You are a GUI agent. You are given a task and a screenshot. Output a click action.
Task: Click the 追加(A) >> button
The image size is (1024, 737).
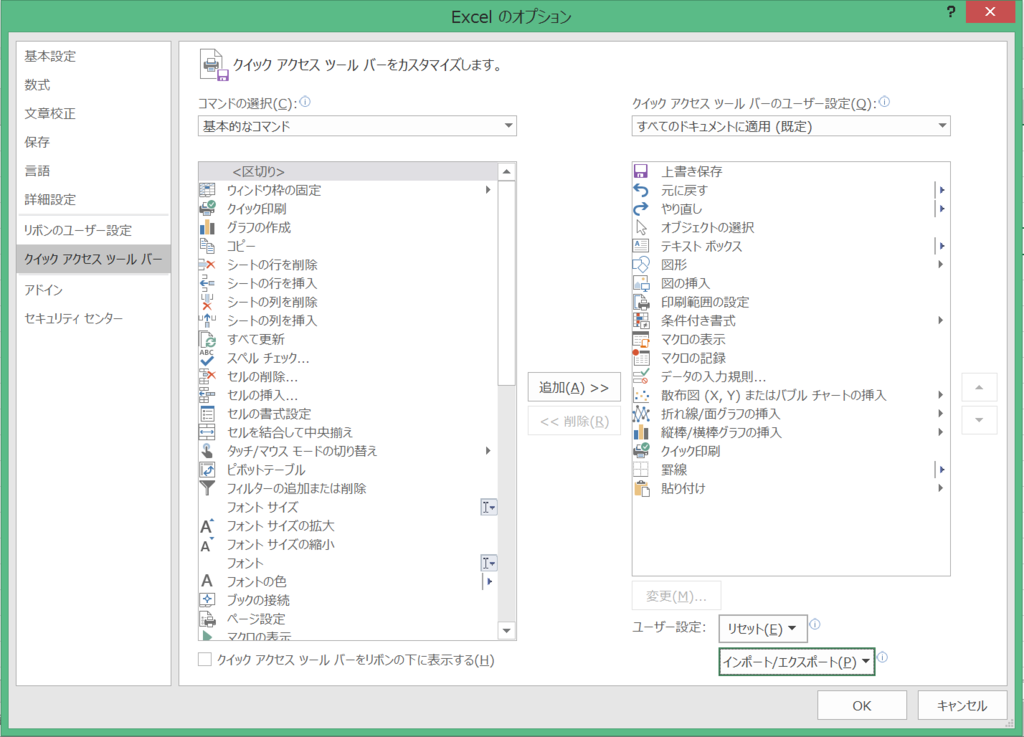(x=574, y=388)
